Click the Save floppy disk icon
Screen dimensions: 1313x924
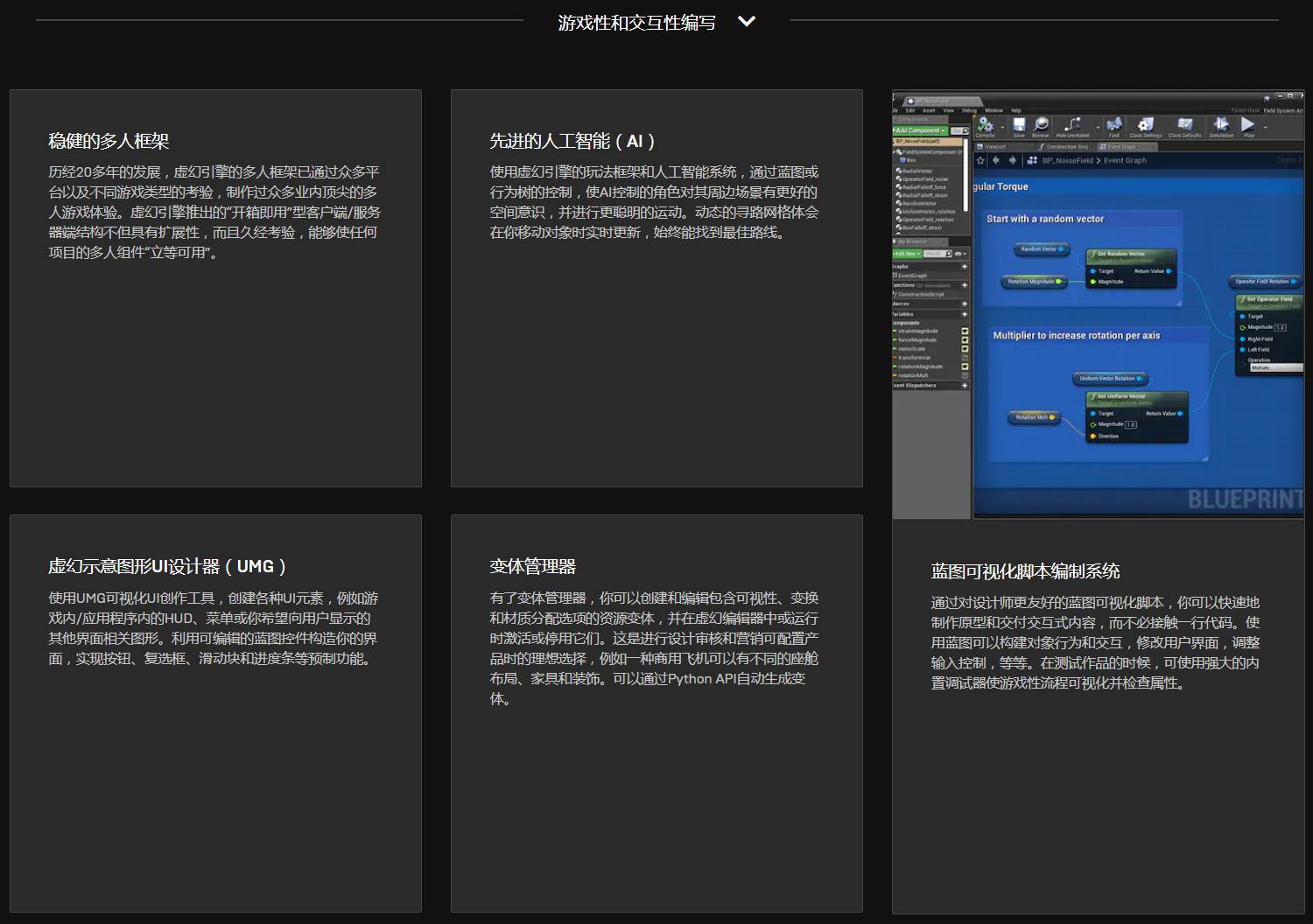click(x=1019, y=125)
